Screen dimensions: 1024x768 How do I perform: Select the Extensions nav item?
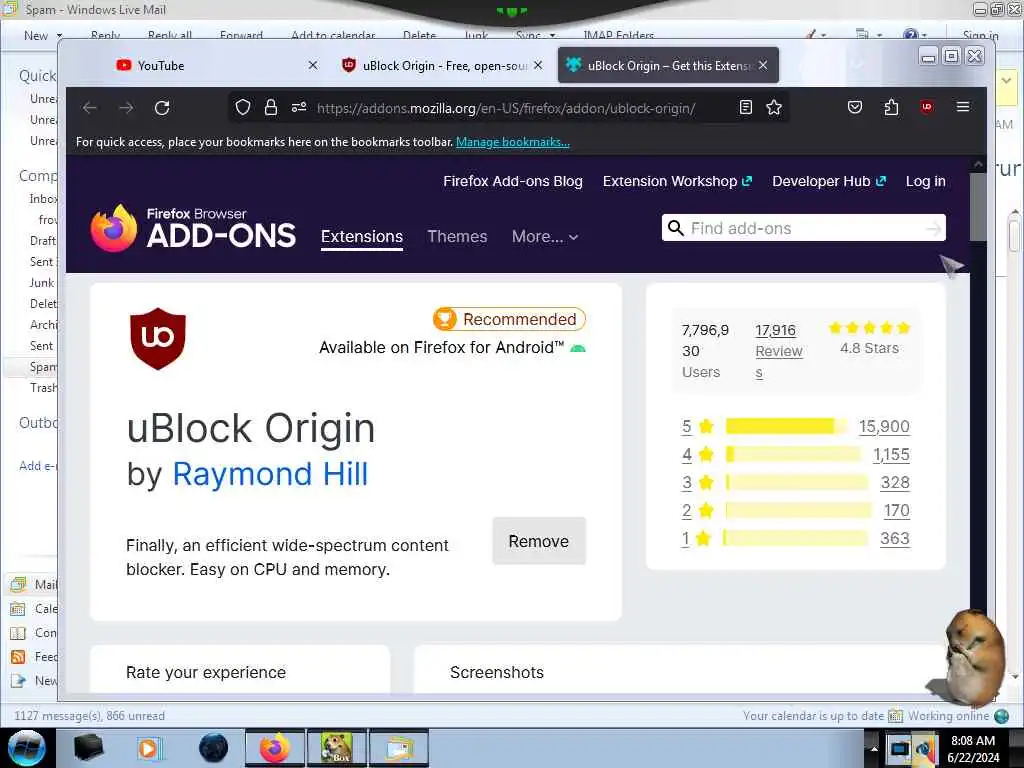click(x=362, y=236)
